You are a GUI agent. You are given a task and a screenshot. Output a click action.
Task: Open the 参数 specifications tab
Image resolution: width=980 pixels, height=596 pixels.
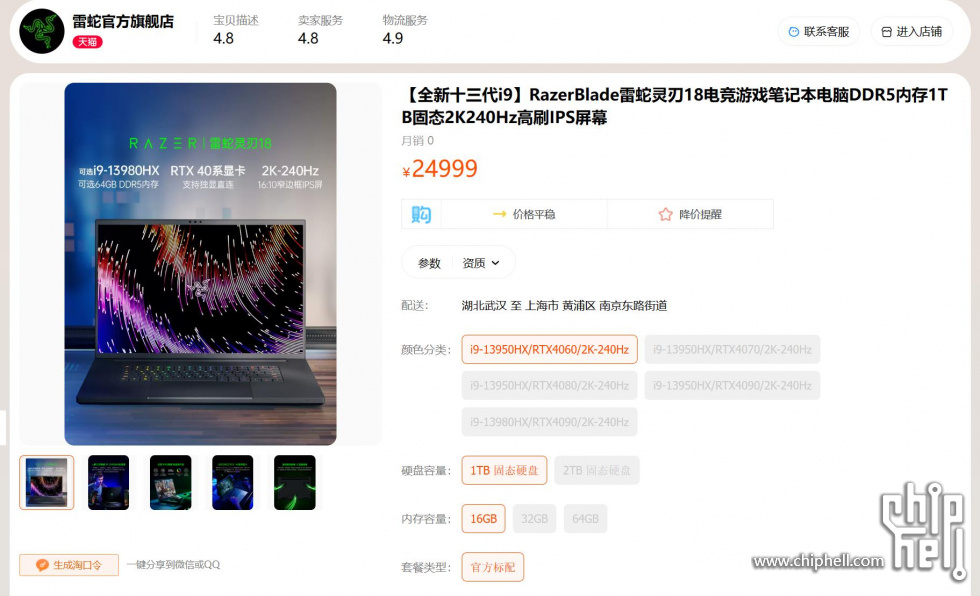point(429,263)
